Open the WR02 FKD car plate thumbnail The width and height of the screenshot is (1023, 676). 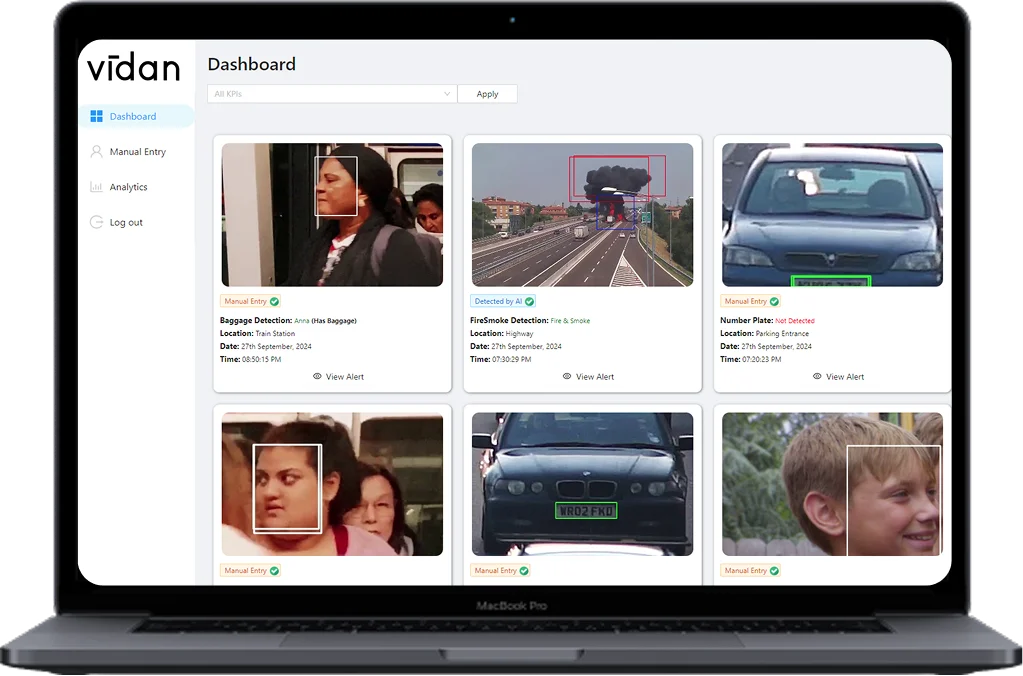click(582, 484)
